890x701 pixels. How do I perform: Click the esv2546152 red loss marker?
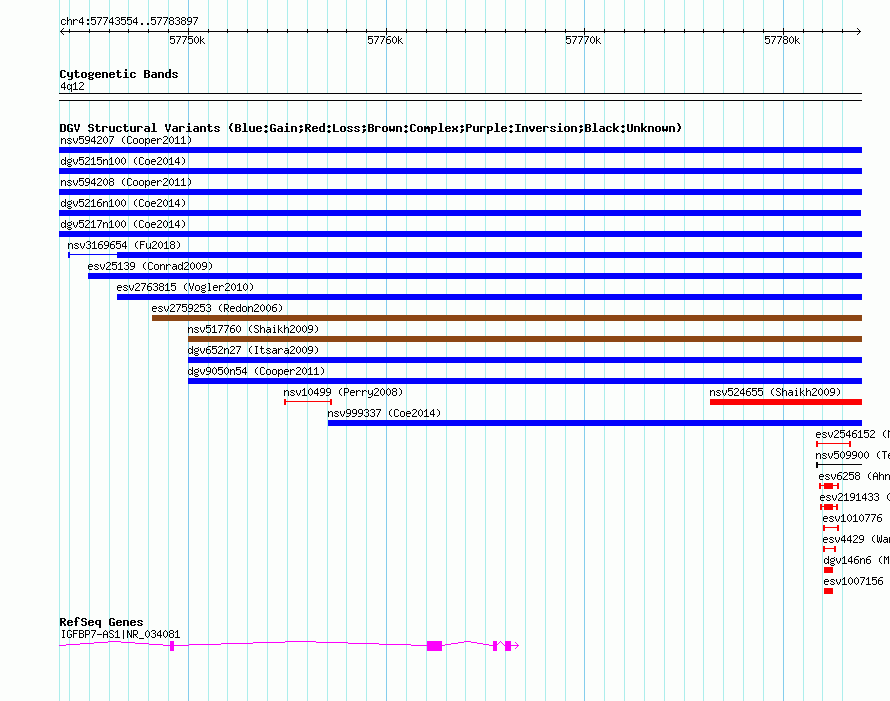coord(833,444)
